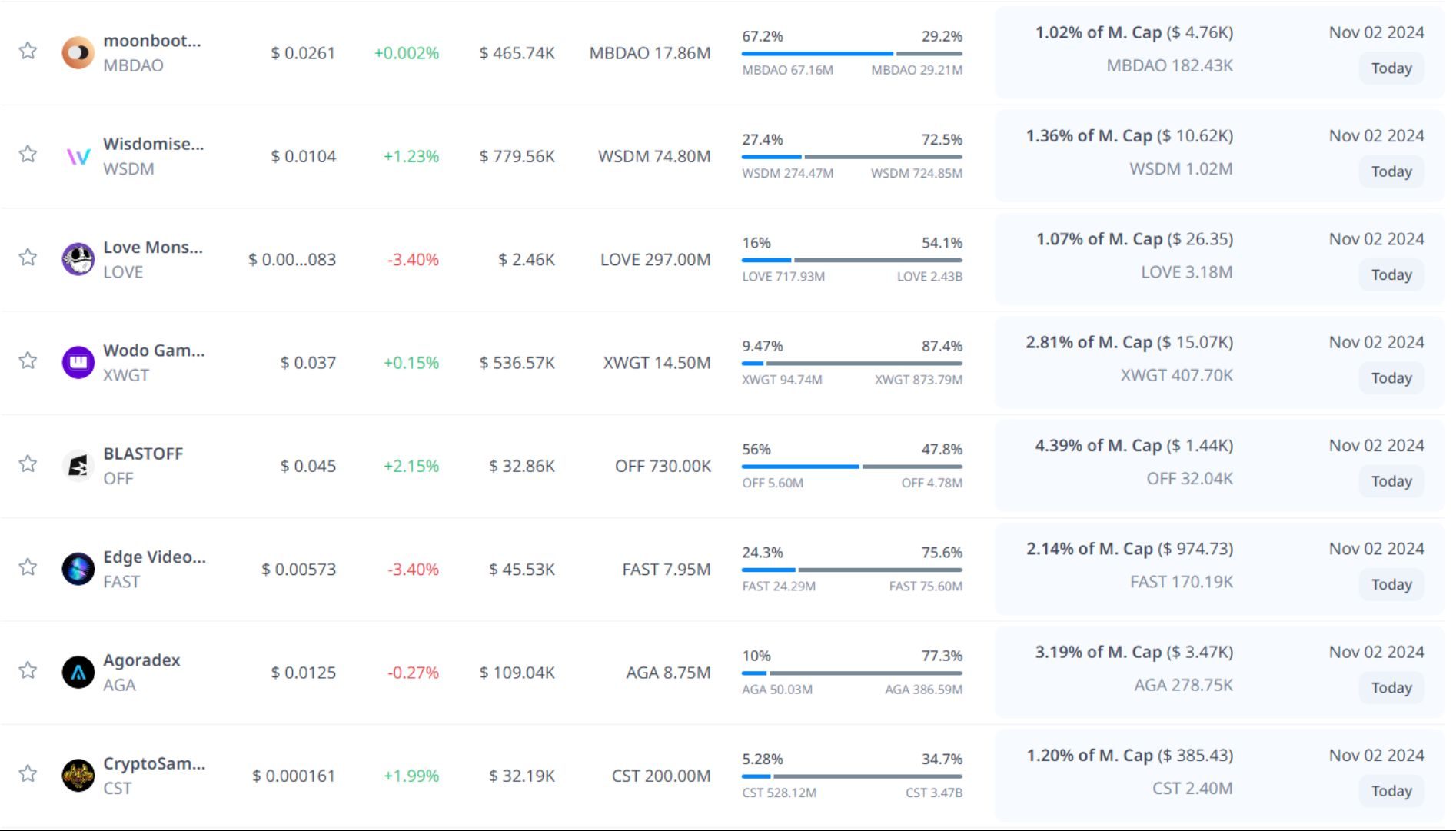Image resolution: width=1456 pixels, height=831 pixels.
Task: Click the Today badge in MBDAO row
Action: [1391, 68]
